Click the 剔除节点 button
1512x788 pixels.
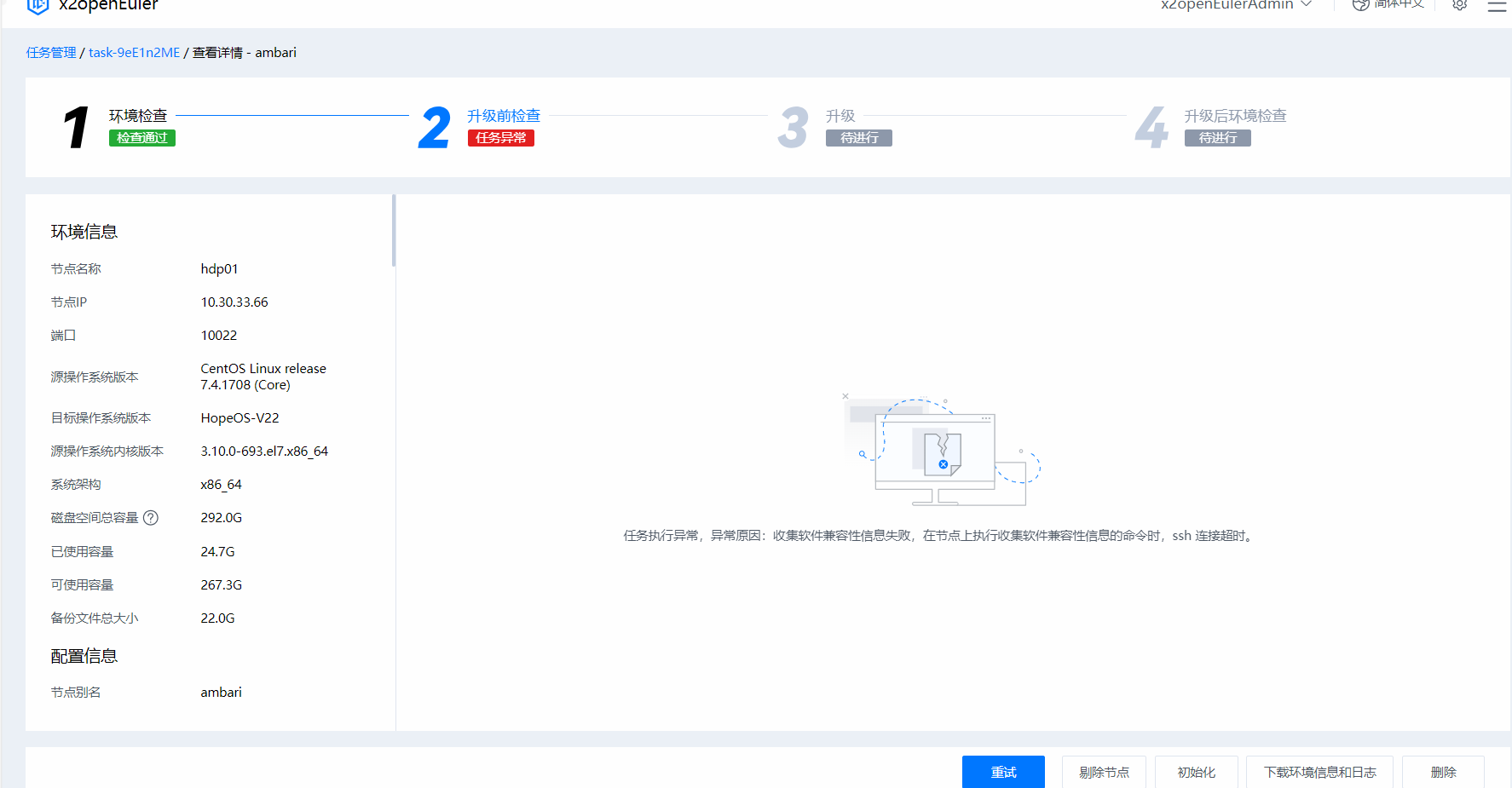1104,772
